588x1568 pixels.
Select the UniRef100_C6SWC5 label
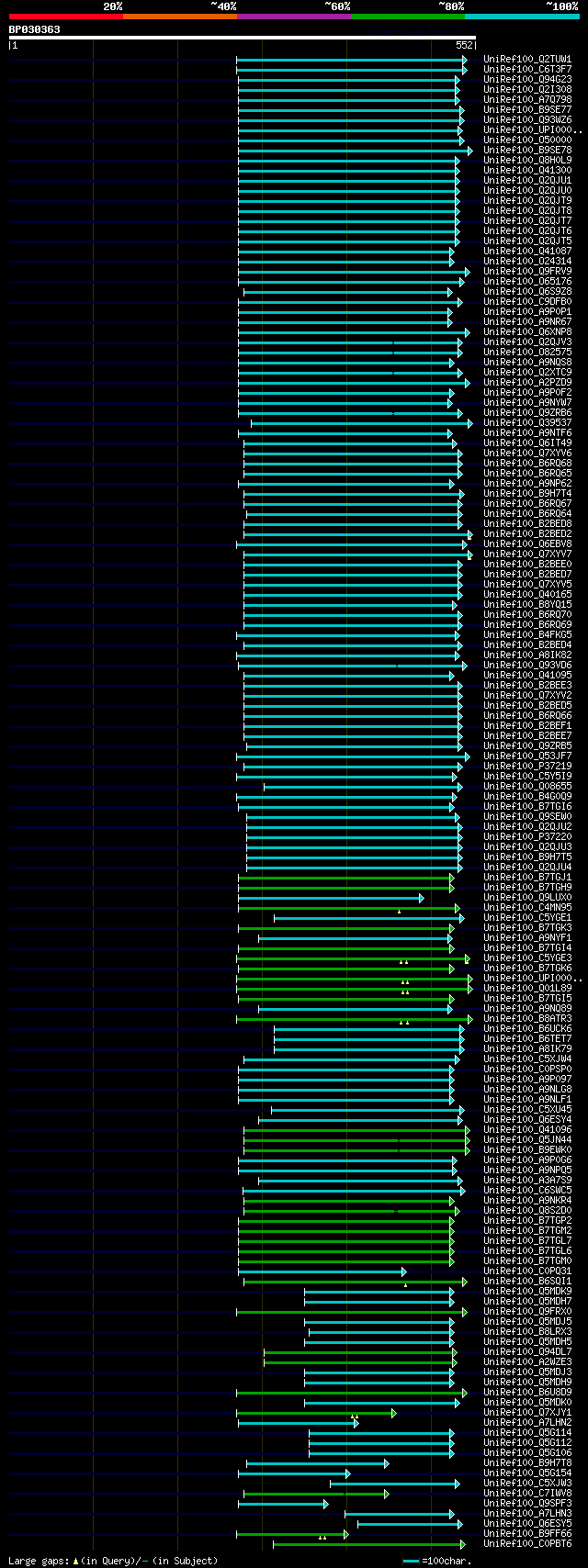527,1190
